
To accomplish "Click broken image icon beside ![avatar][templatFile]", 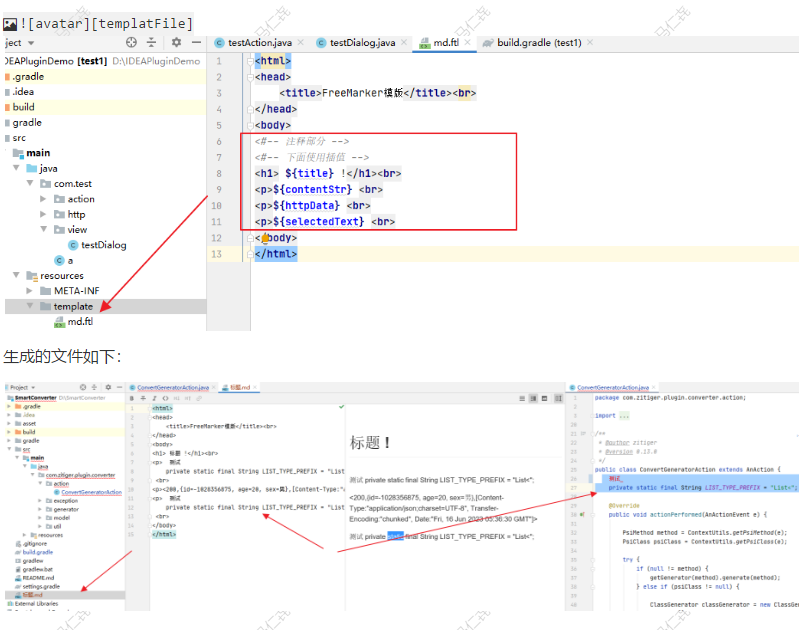I will click(10, 24).
